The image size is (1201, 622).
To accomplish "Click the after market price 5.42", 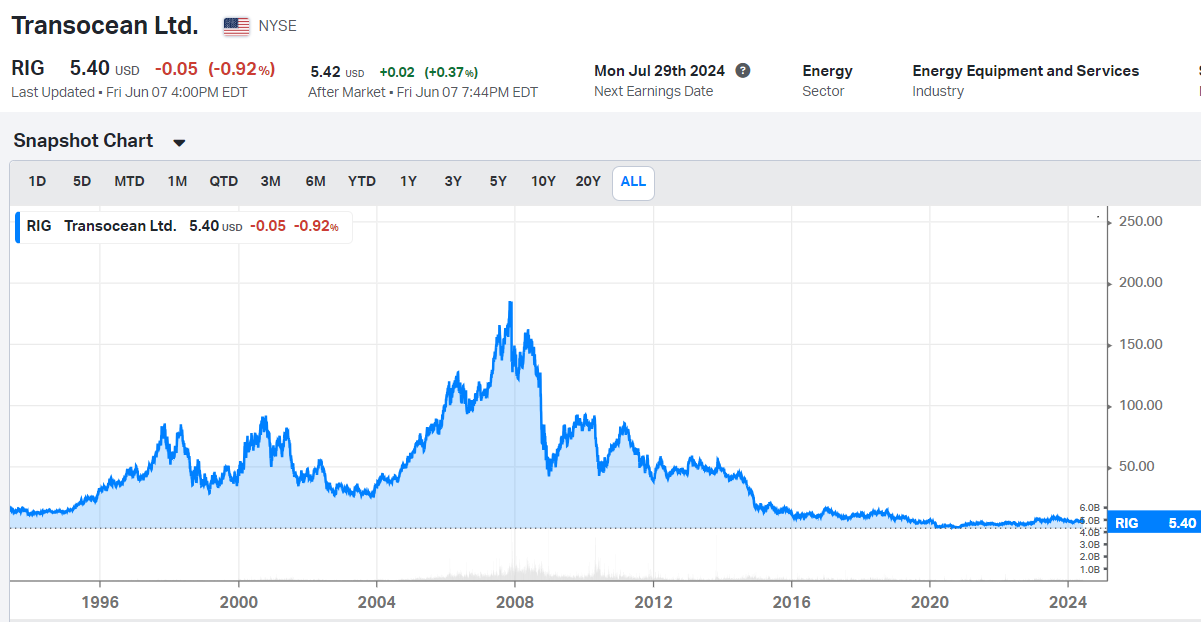I will pyautogui.click(x=325, y=72).
